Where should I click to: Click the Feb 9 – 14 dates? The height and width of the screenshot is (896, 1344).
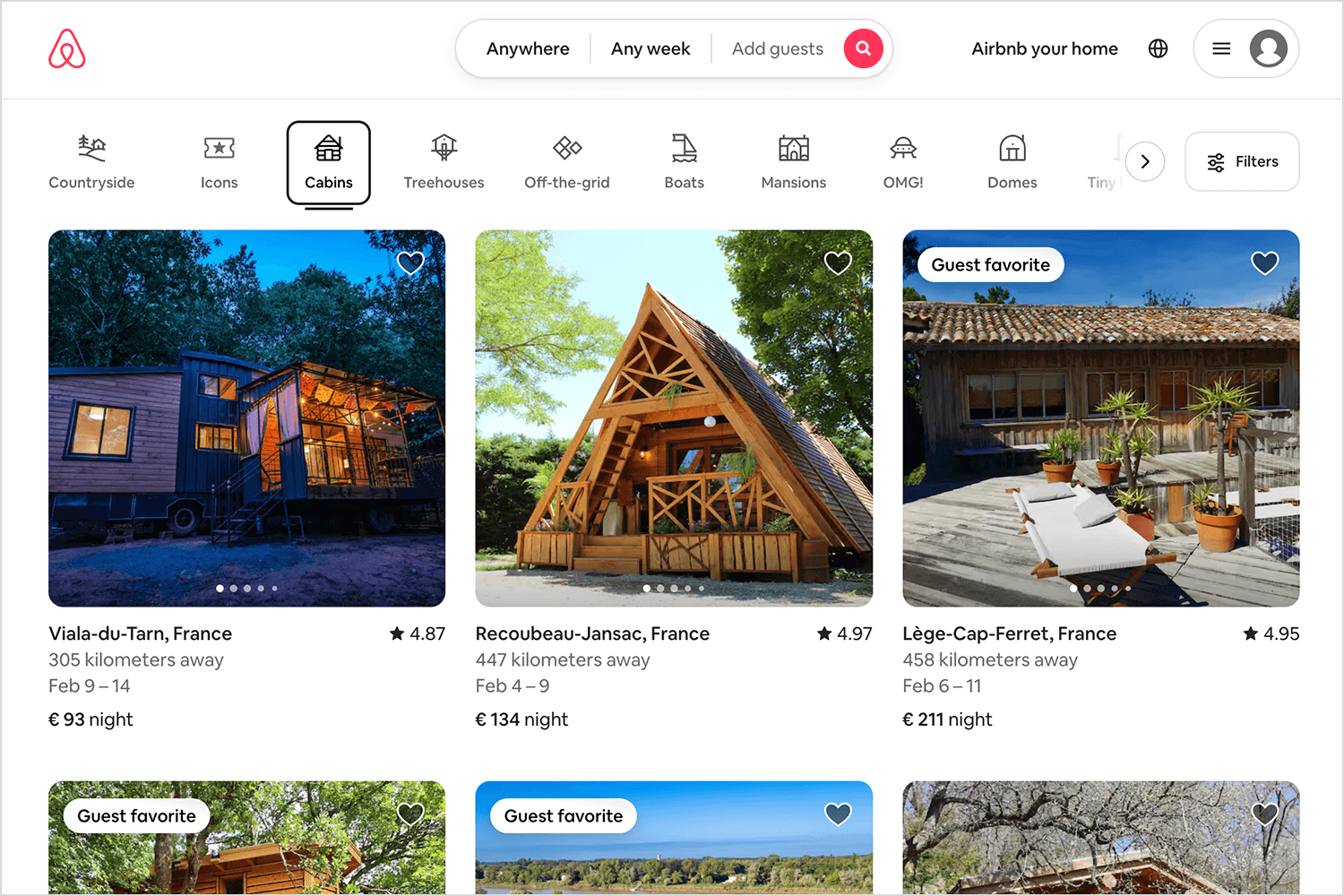[x=90, y=685]
